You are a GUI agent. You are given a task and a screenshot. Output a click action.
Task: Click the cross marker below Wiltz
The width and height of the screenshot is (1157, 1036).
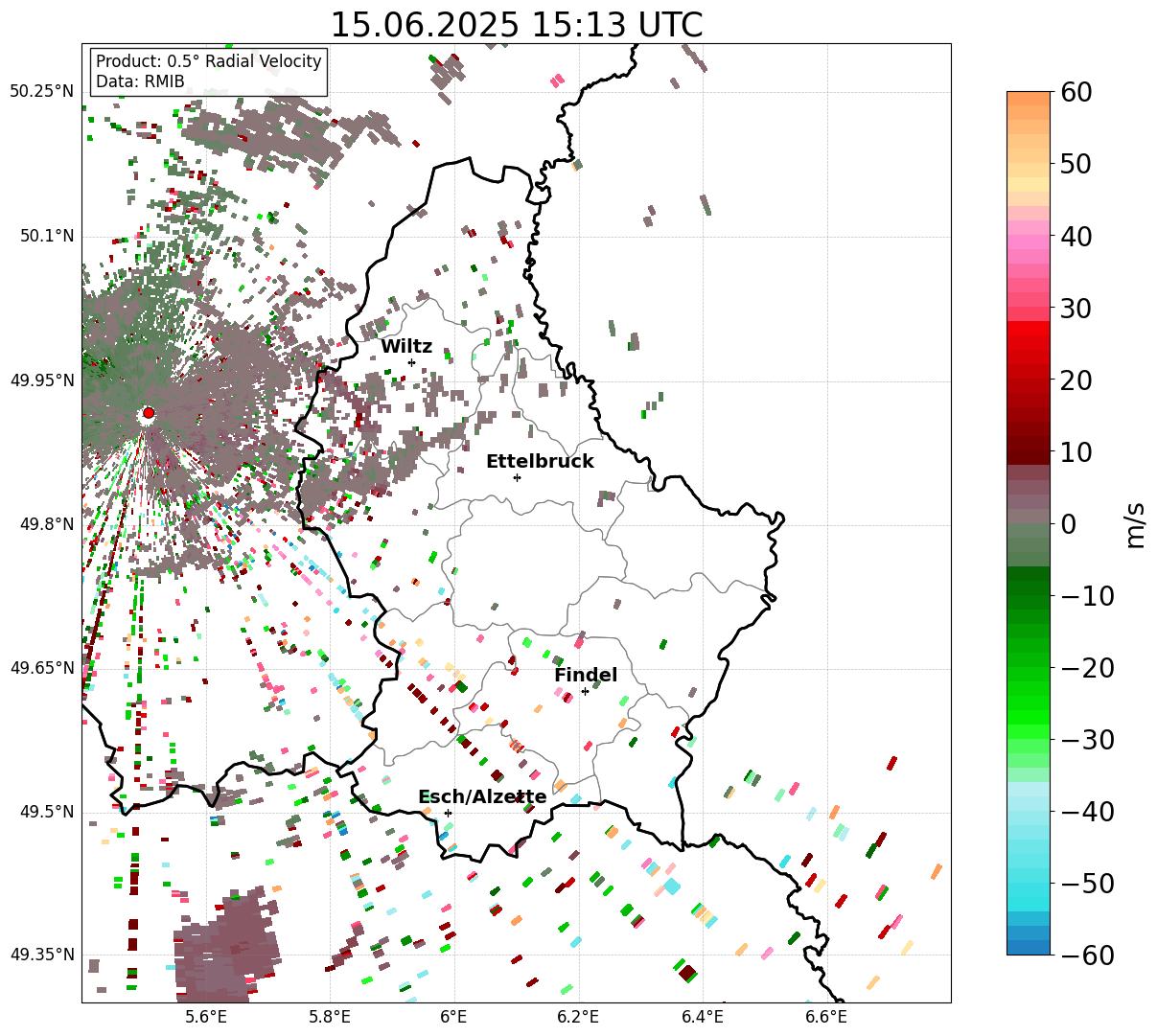(411, 362)
